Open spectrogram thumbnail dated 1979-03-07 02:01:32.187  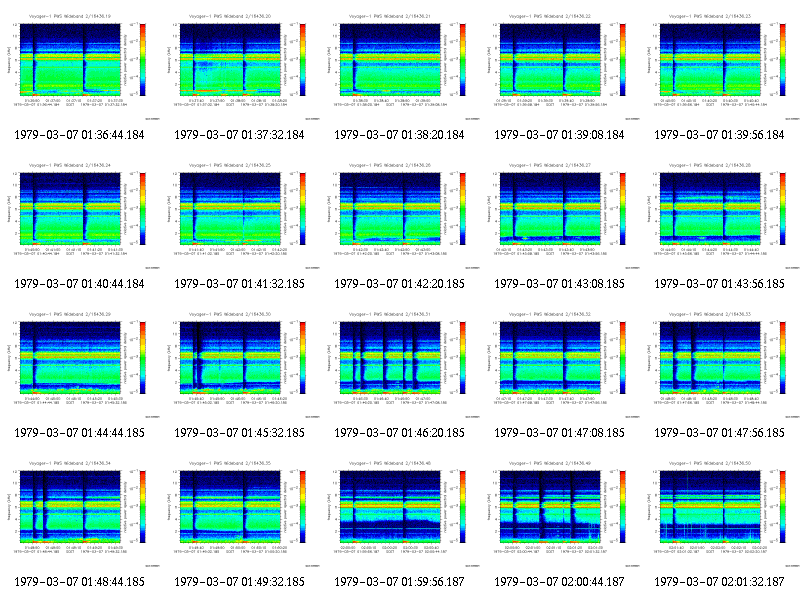click(720, 513)
